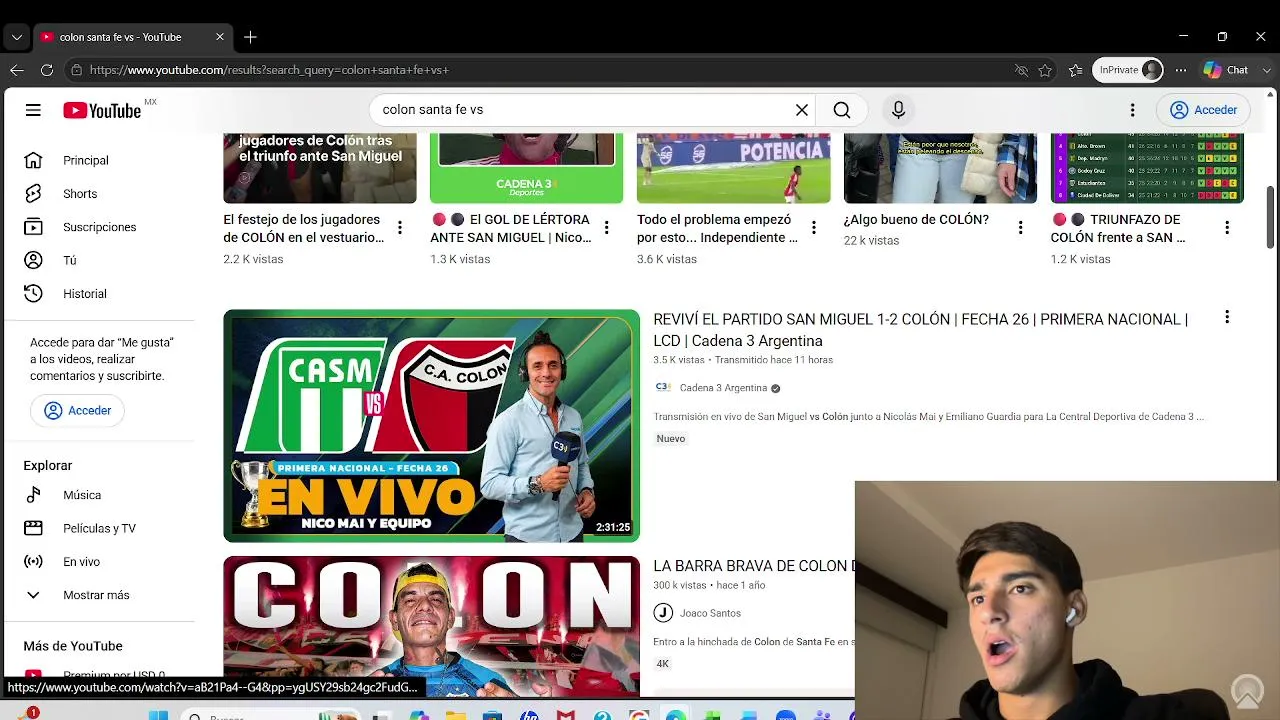Open options for 'Todo el problema empezó' short
The image size is (1280, 720).
813,229
